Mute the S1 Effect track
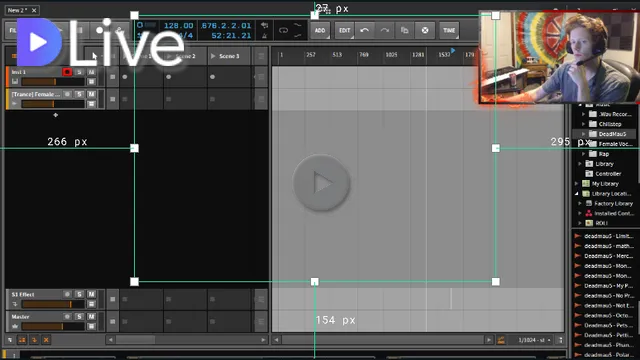640x360 pixels. tap(91, 294)
